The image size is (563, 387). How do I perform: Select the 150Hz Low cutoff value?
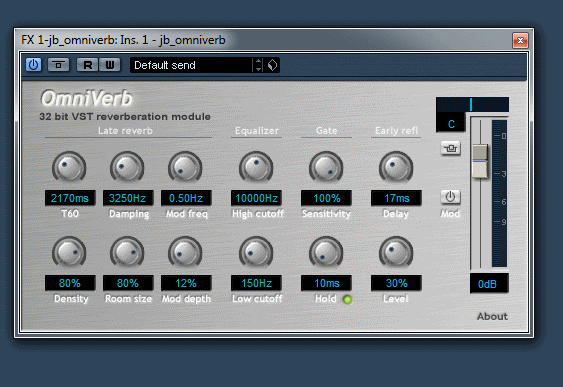pyautogui.click(x=256, y=283)
